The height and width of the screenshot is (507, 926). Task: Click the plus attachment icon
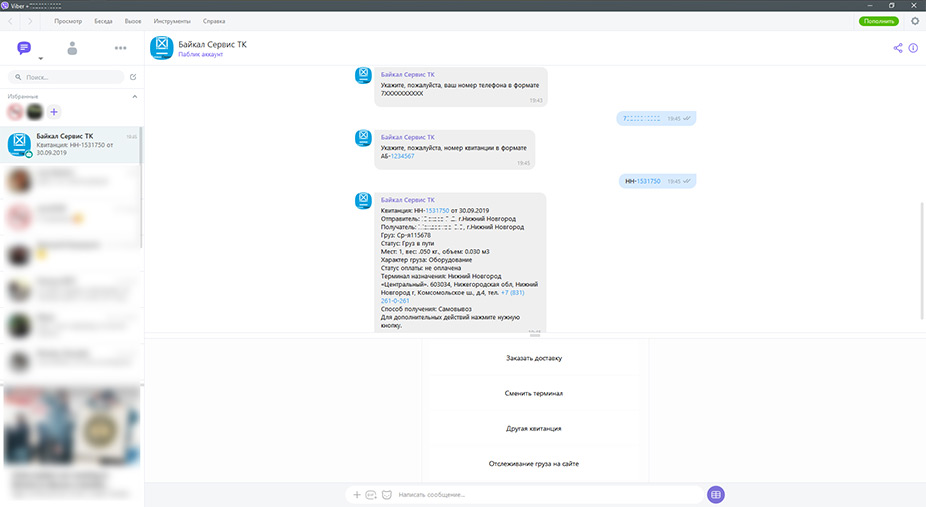(x=357, y=495)
